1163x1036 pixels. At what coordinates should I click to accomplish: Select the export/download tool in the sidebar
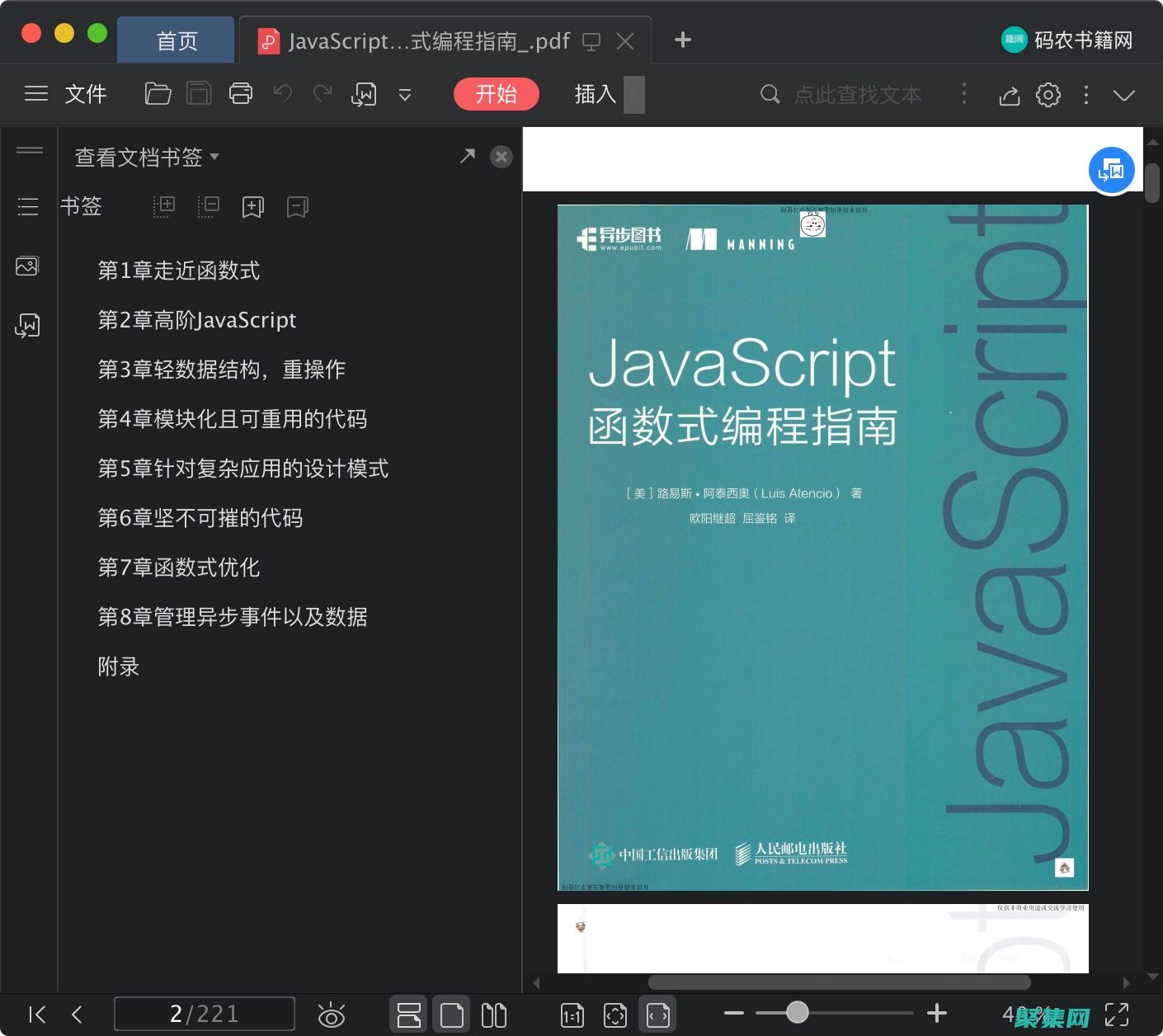[27, 325]
